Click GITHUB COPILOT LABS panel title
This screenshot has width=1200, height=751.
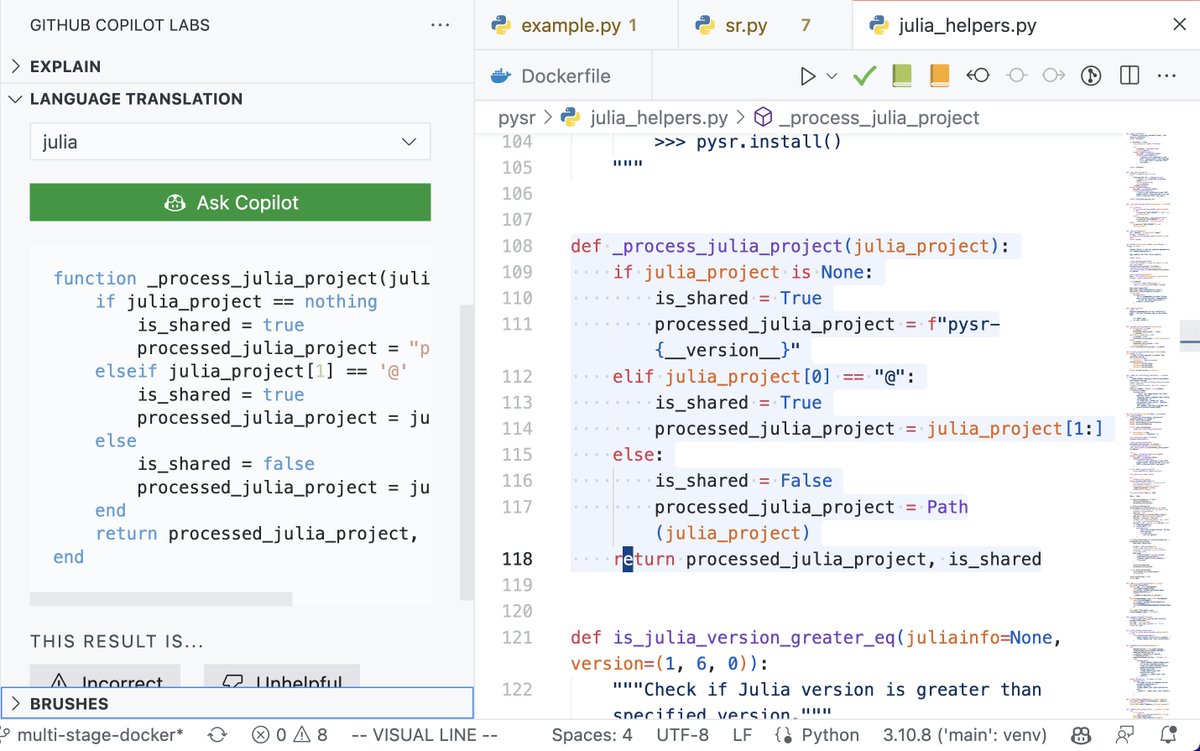tap(120, 25)
